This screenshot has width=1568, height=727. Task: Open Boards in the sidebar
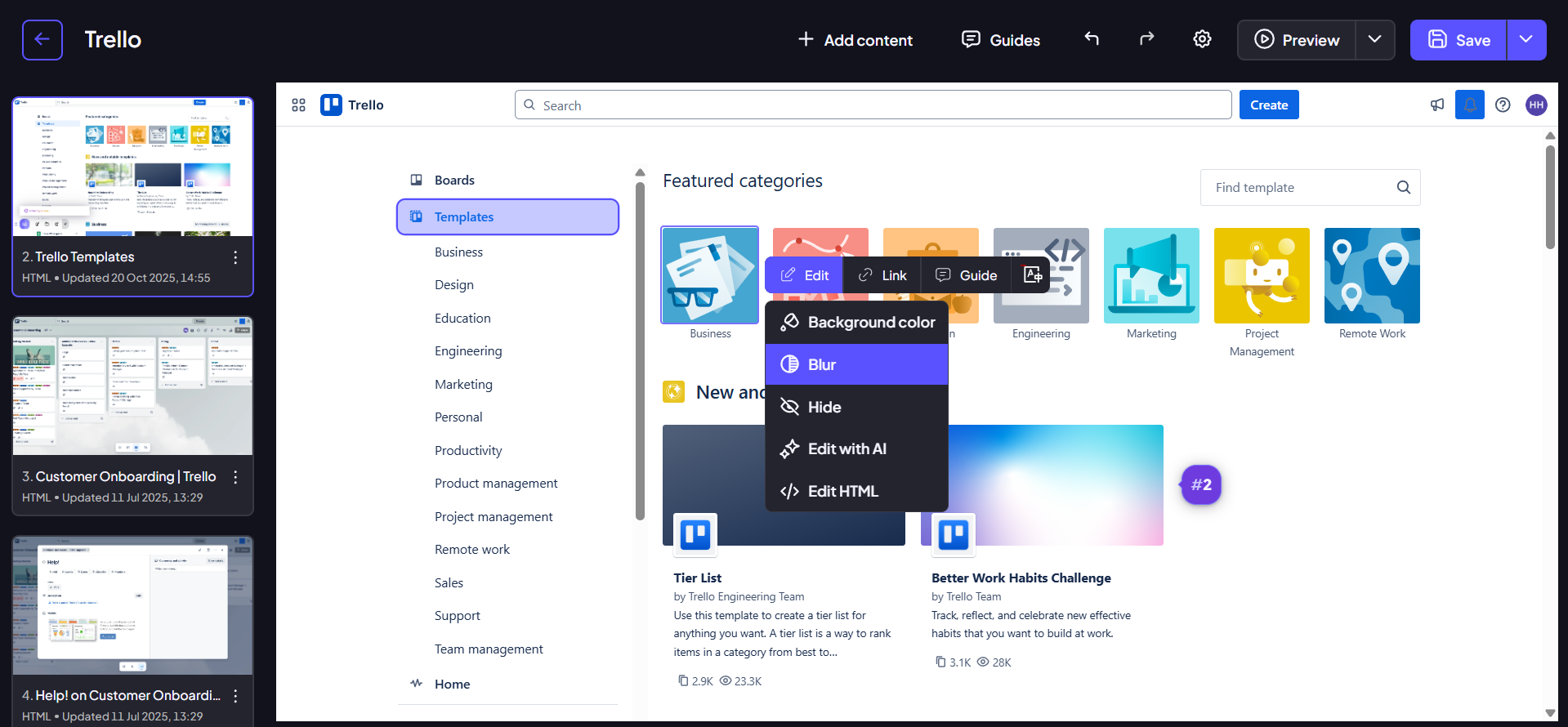click(454, 180)
